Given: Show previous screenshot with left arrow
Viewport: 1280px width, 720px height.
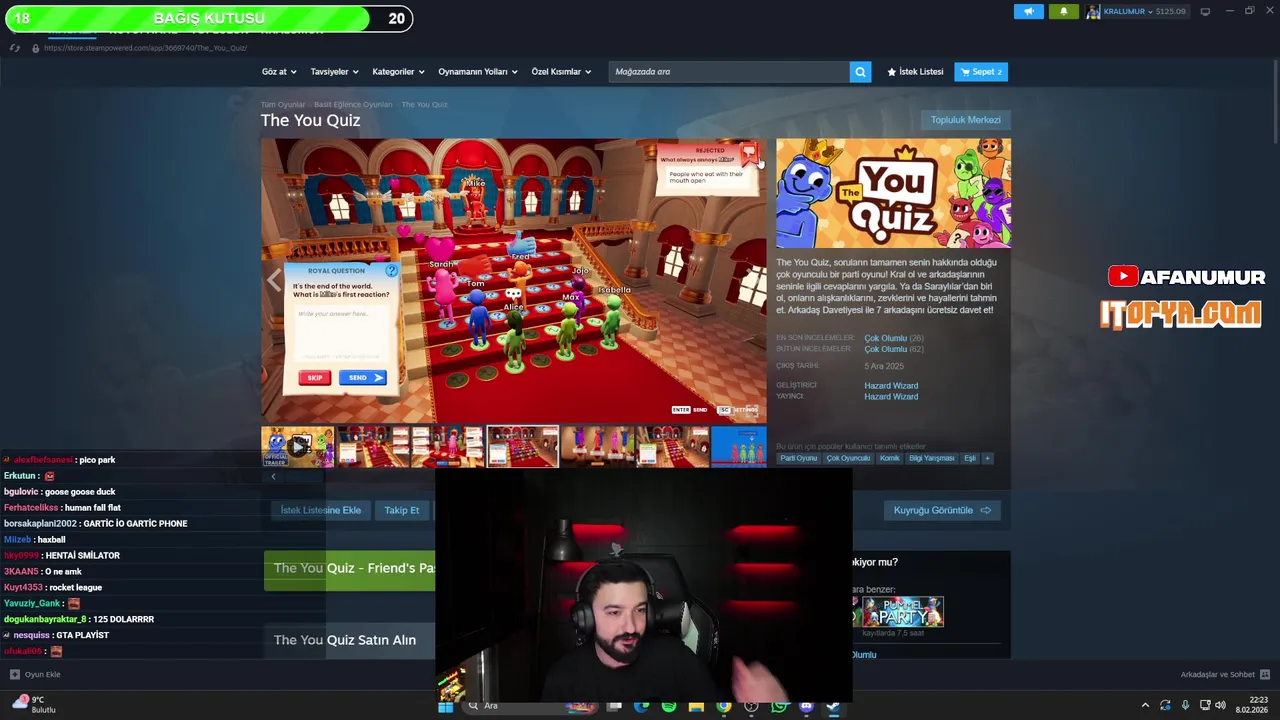Looking at the screenshot, I should tap(273, 281).
